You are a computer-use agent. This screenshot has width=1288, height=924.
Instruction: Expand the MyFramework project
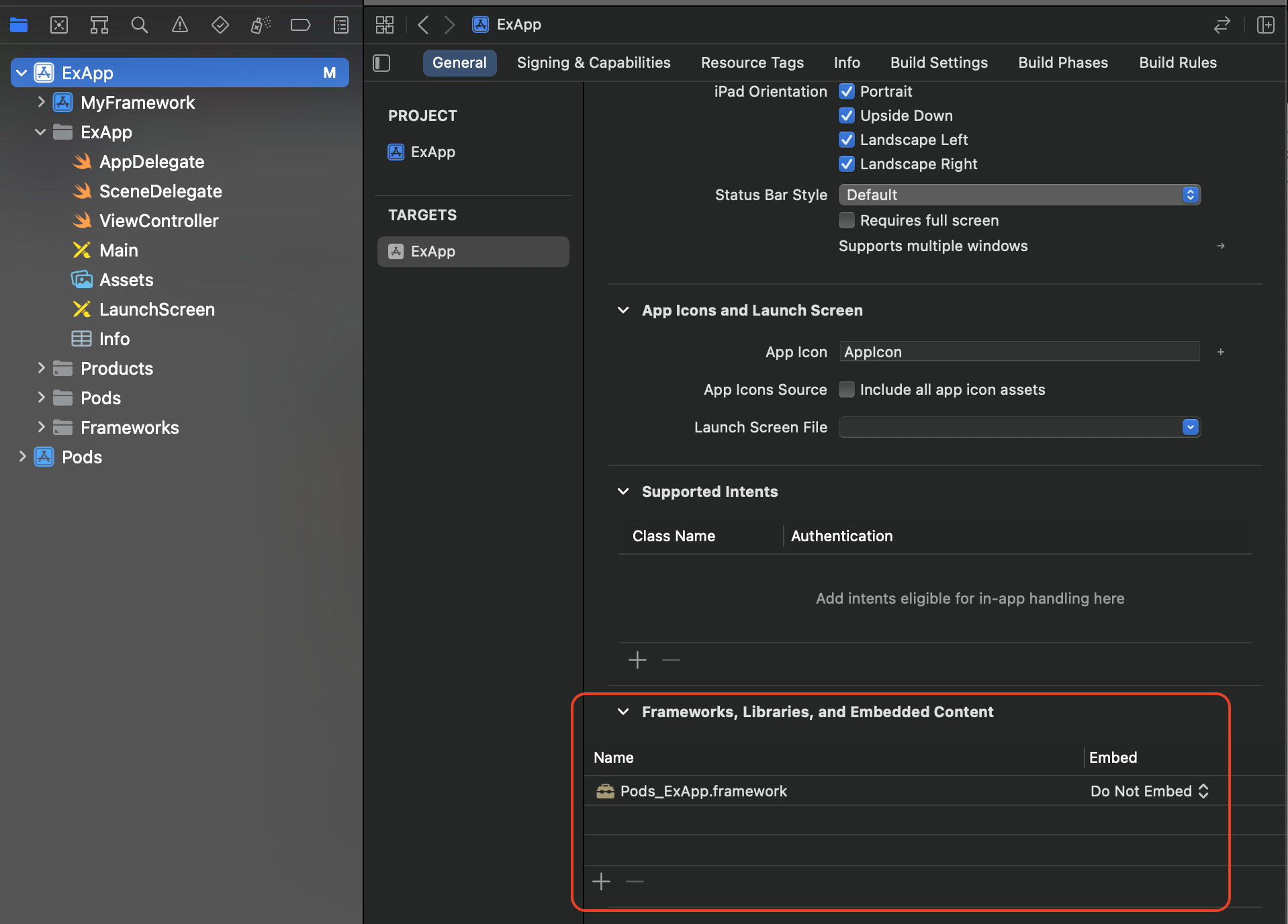point(41,102)
